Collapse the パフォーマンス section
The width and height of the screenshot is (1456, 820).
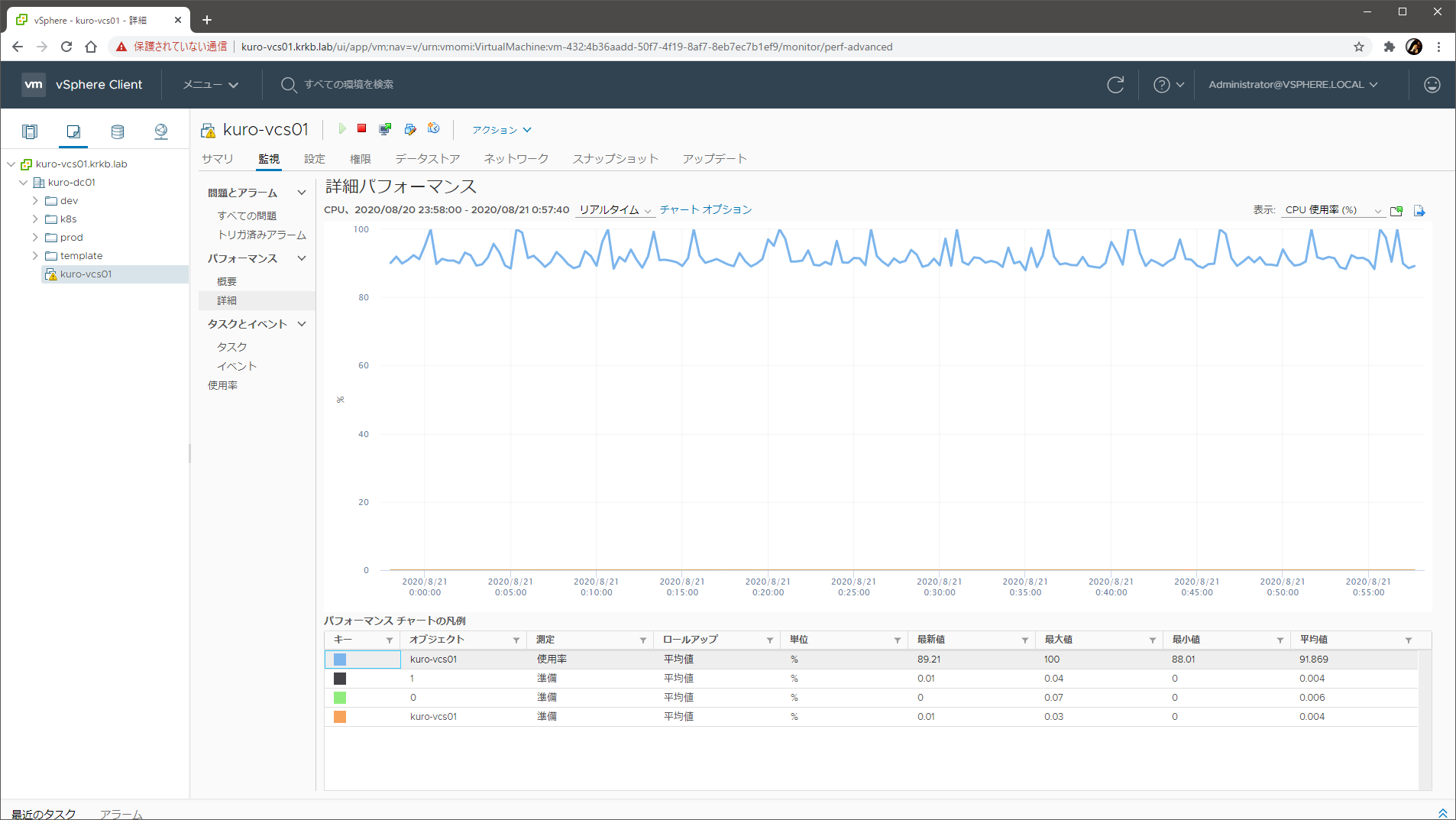[x=302, y=258]
